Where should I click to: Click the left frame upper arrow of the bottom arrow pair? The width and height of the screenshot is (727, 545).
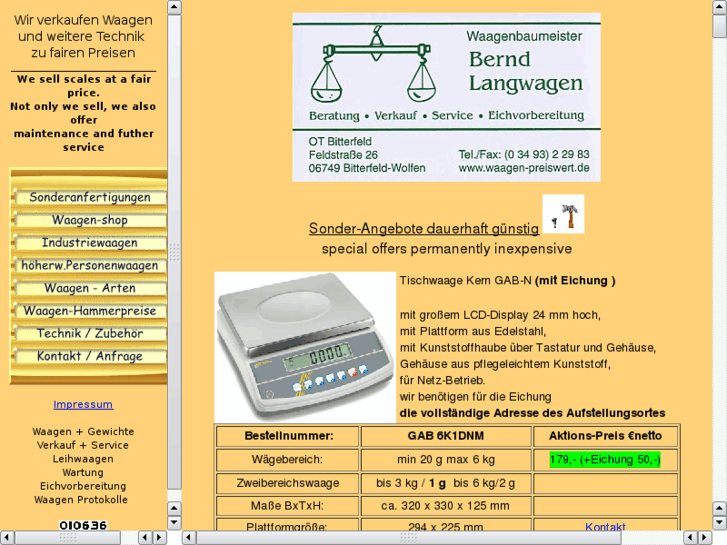point(174,508)
